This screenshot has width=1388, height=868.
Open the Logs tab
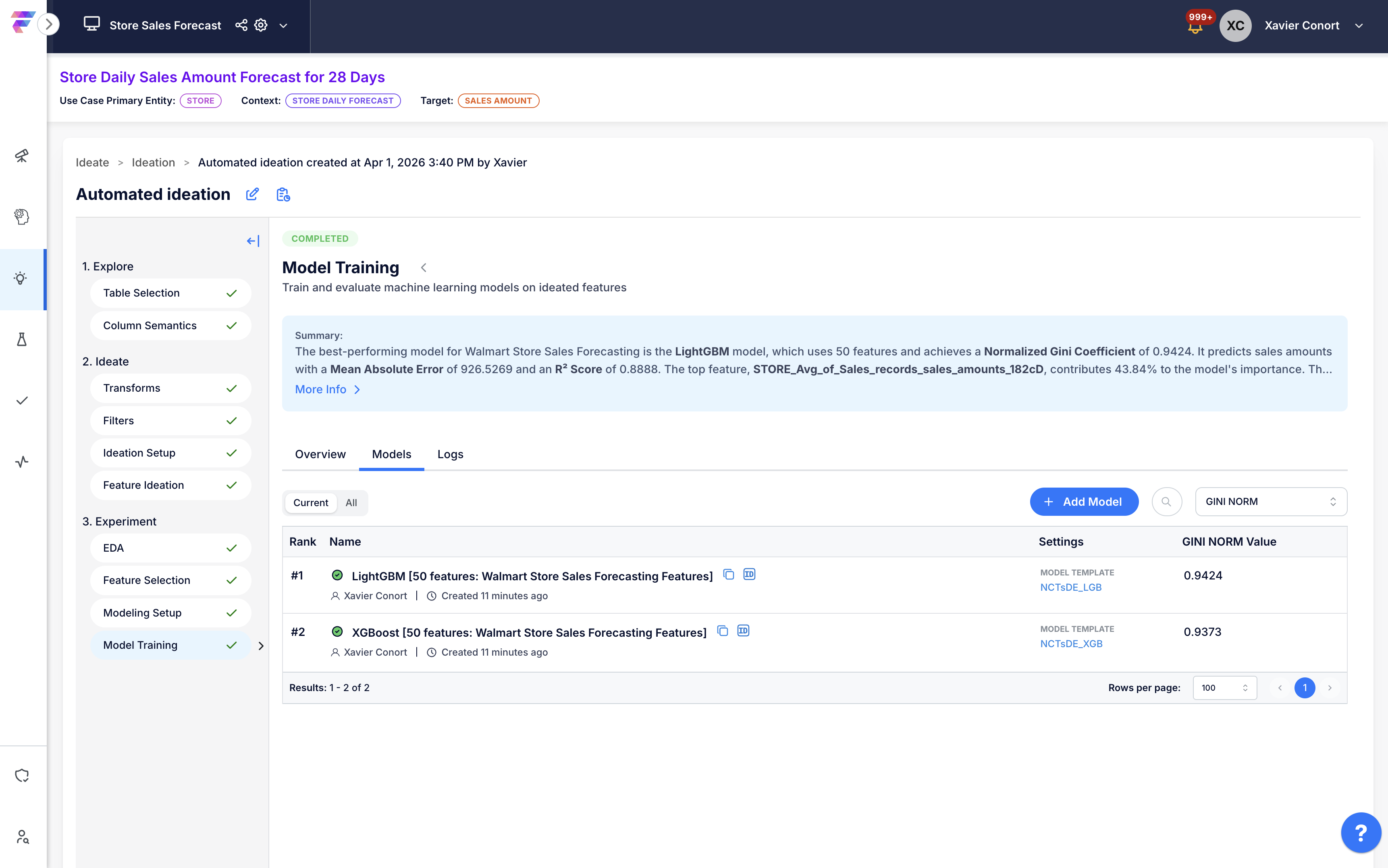tap(450, 454)
